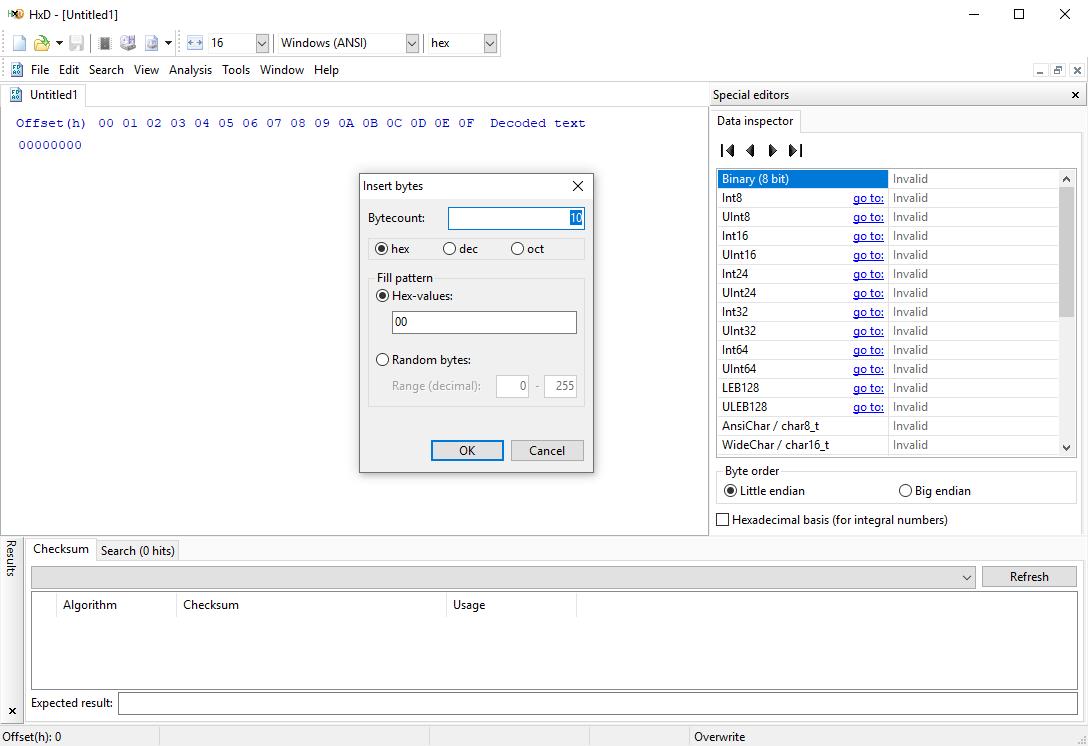Click the Open main memory (RAM) icon
Image resolution: width=1088 pixels, height=746 pixels.
pos(104,43)
